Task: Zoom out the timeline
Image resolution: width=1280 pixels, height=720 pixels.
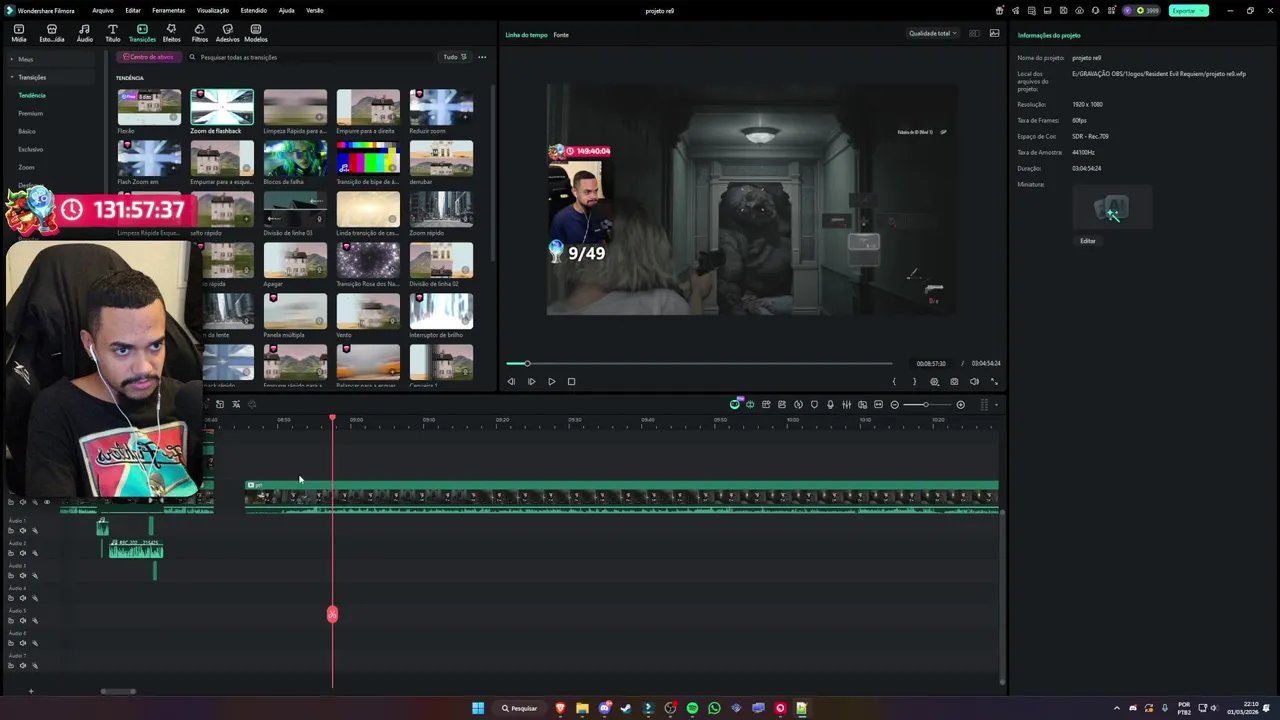Action: [x=894, y=404]
